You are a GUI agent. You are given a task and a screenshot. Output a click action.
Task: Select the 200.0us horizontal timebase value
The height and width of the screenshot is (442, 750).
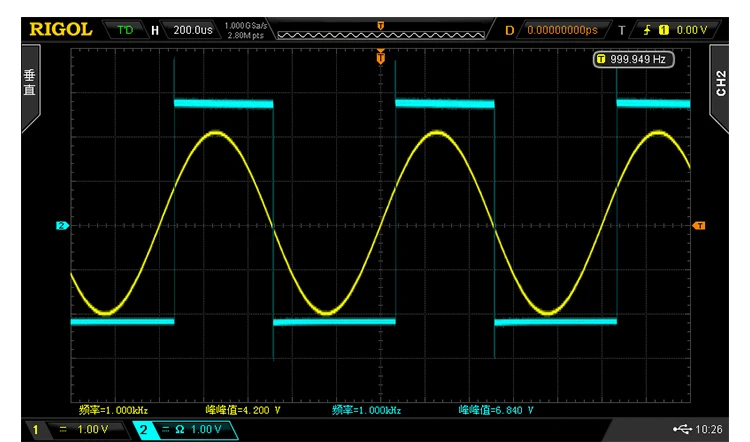click(x=193, y=30)
